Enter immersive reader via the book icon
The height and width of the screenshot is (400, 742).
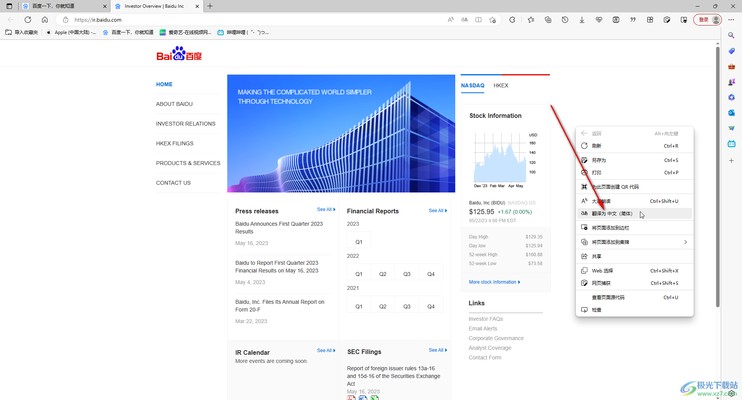(x=478, y=20)
